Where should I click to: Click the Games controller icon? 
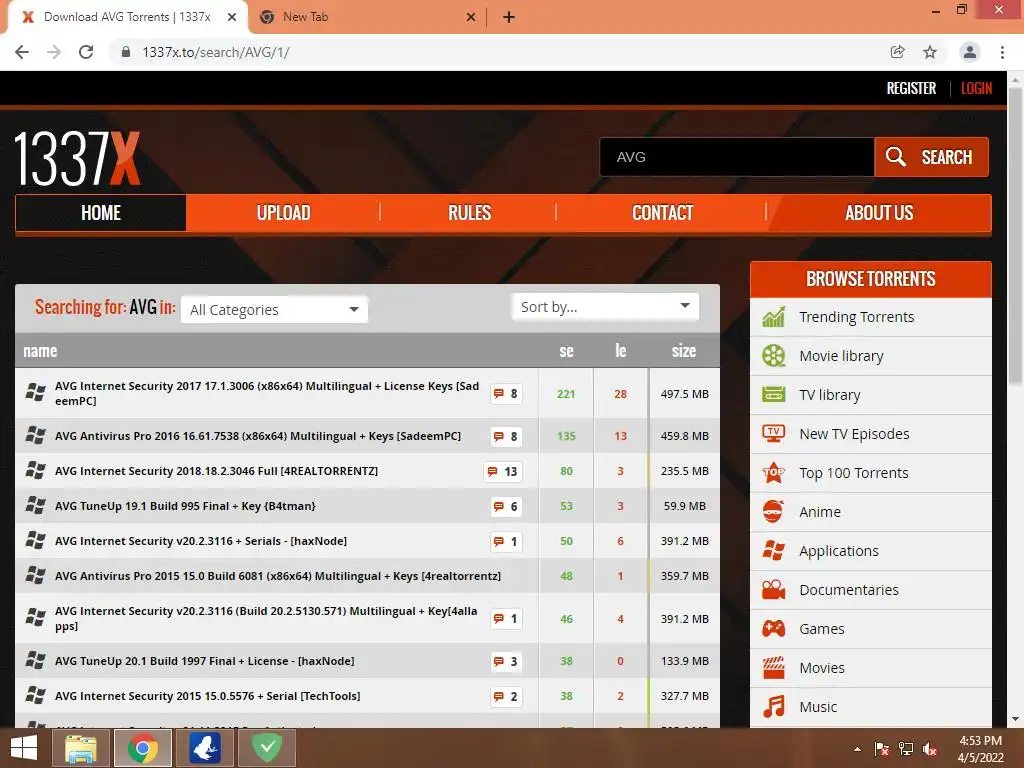[773, 628]
